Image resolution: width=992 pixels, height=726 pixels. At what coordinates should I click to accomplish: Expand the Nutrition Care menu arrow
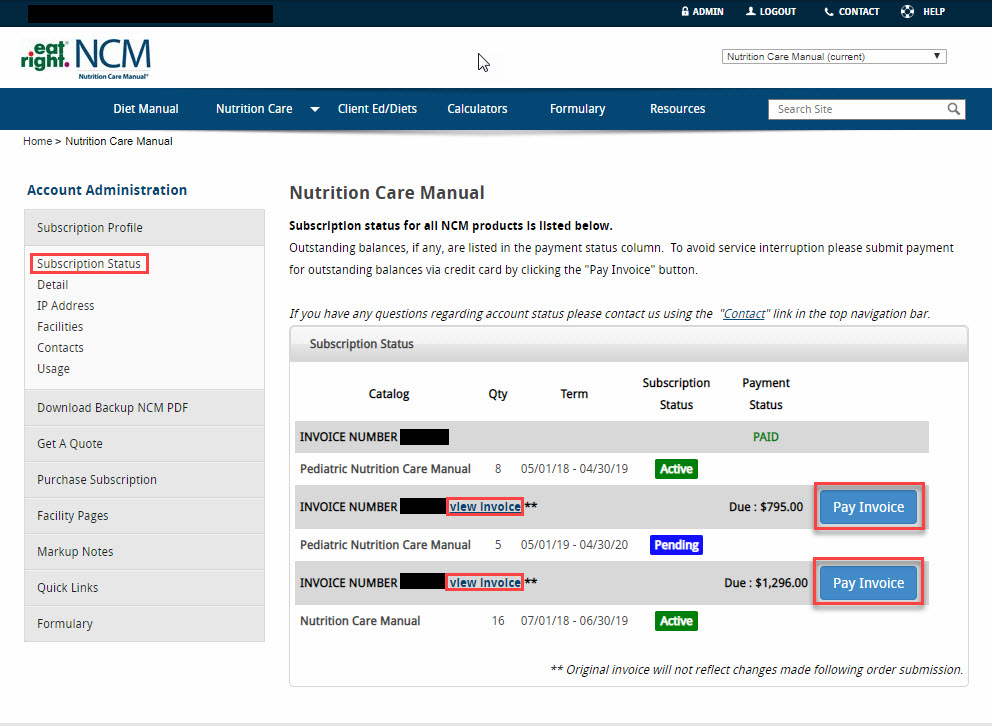[314, 109]
